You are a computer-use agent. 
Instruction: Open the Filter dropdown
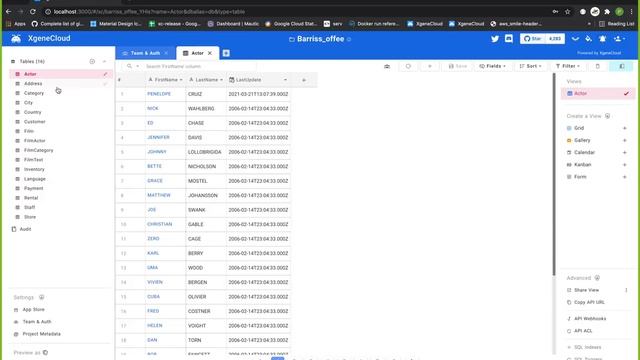click(x=568, y=66)
